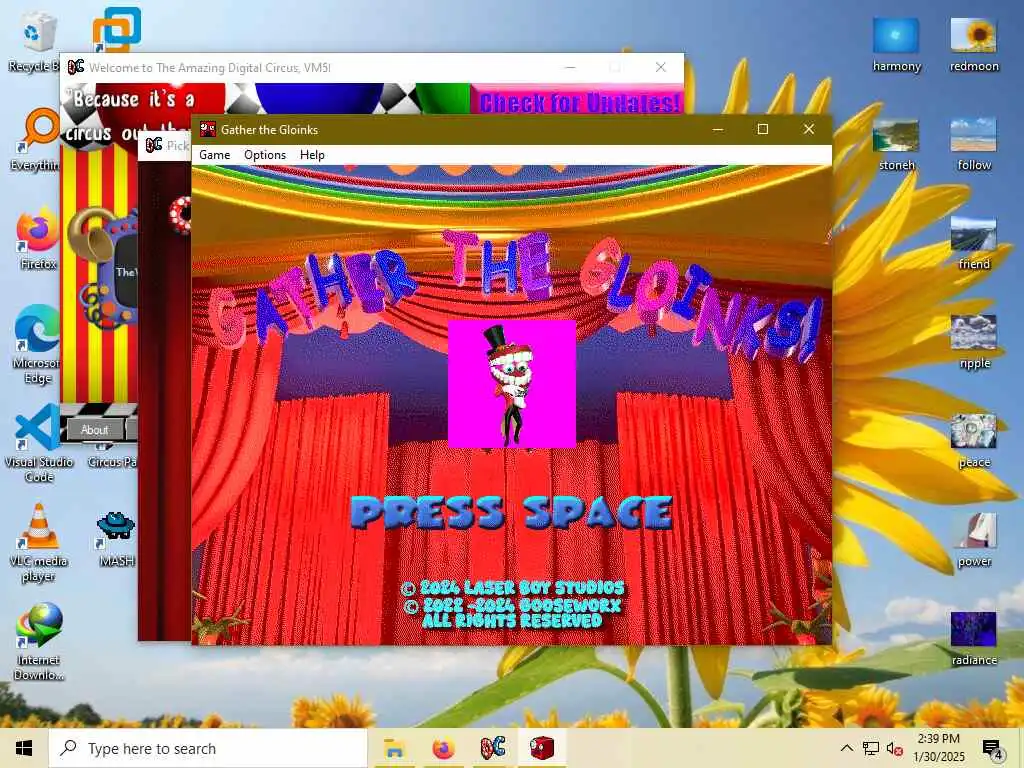1024x768 pixels.
Task: Open MASH desktop shortcut
Action: 116,539
